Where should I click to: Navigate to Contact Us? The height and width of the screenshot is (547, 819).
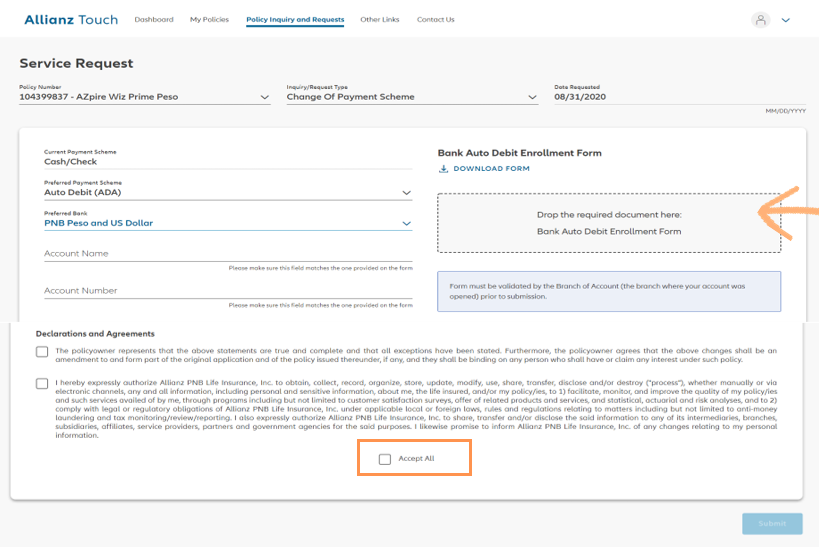tap(435, 20)
